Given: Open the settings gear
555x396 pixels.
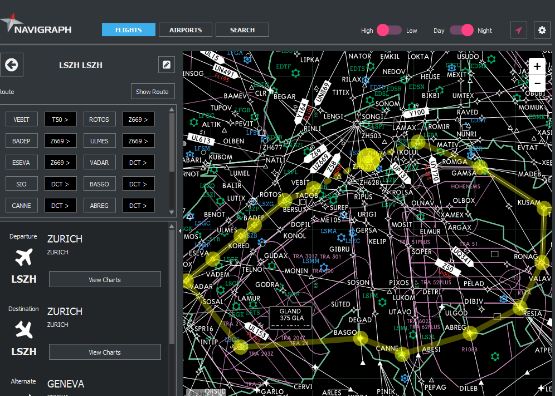Looking at the screenshot, I should point(542,30).
